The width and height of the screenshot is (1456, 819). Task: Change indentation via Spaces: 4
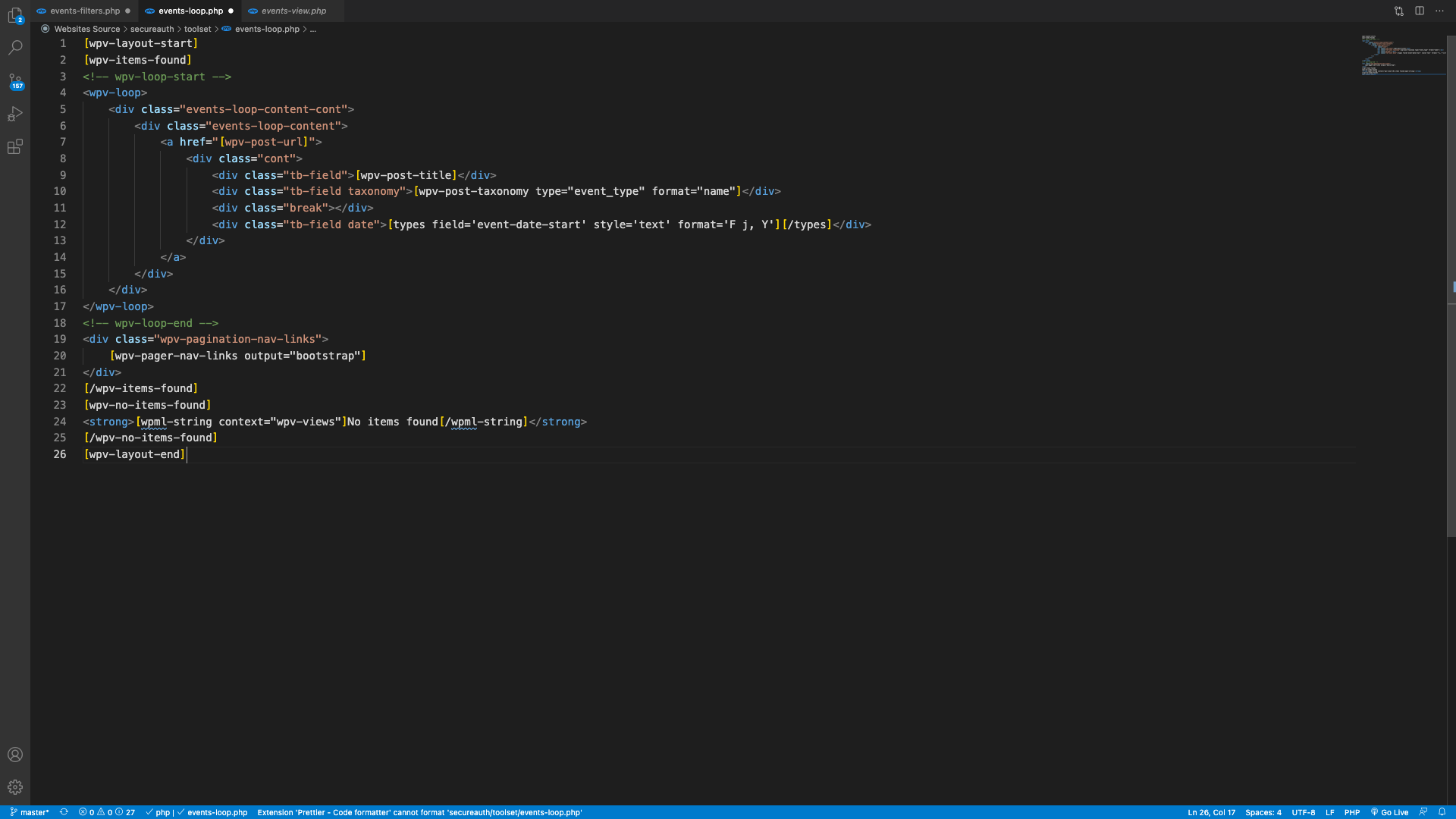point(1263,812)
